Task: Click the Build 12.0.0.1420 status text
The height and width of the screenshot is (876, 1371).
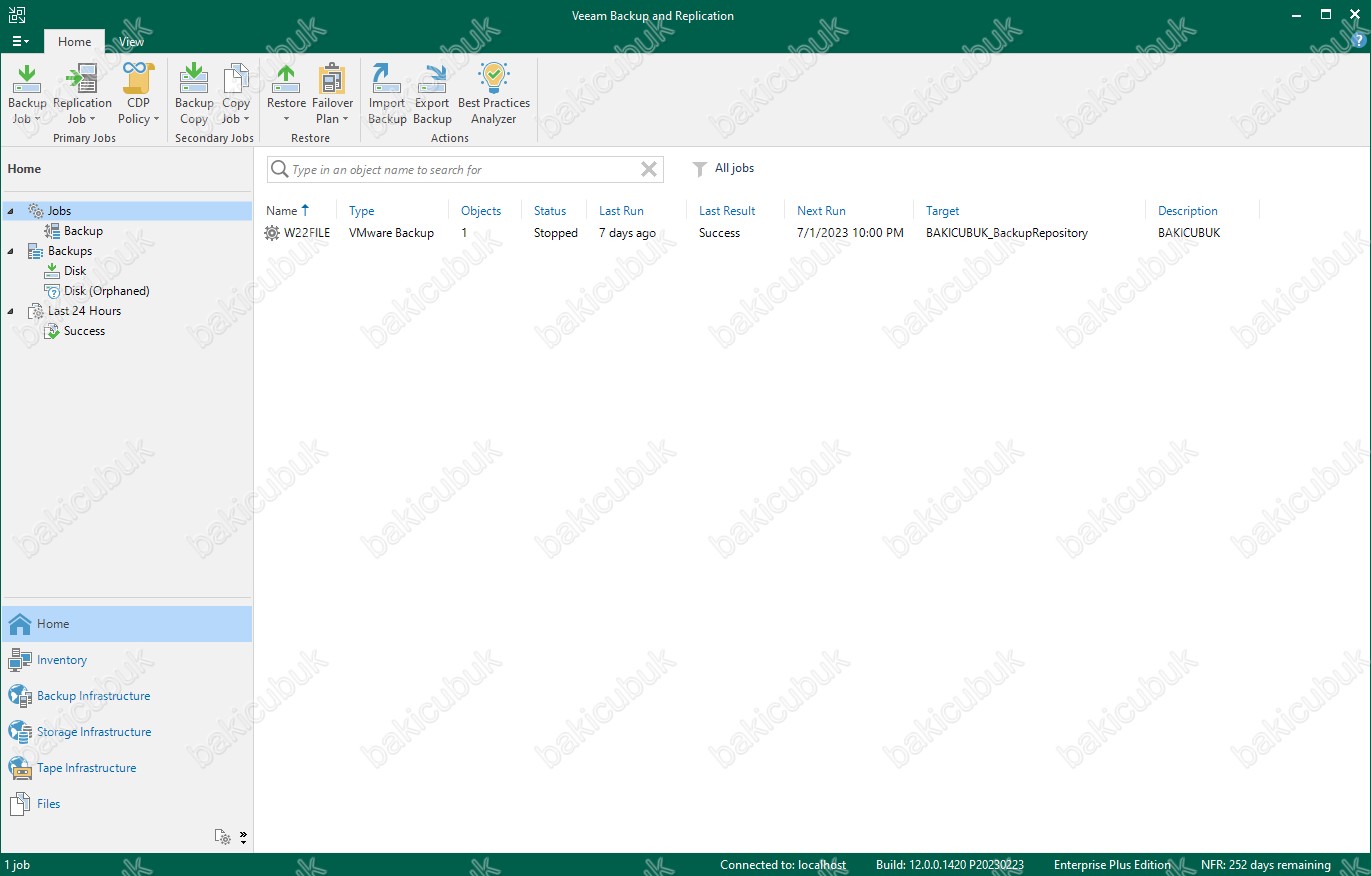Action: pyautogui.click(x=951, y=865)
